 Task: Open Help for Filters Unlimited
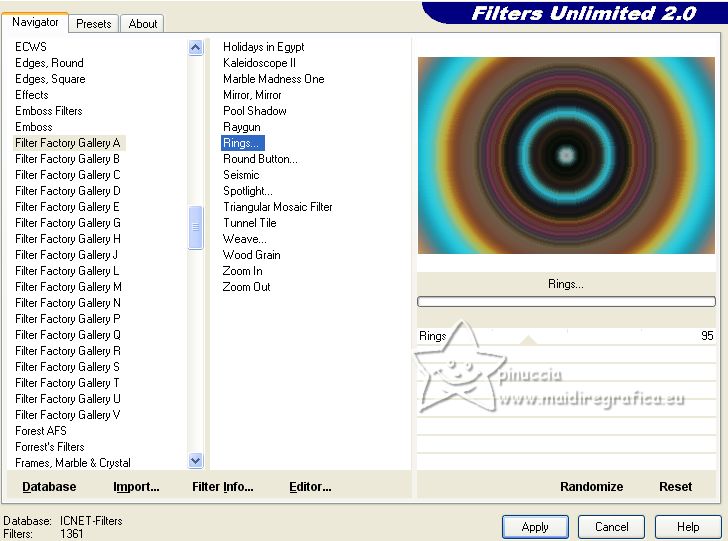coord(688,527)
